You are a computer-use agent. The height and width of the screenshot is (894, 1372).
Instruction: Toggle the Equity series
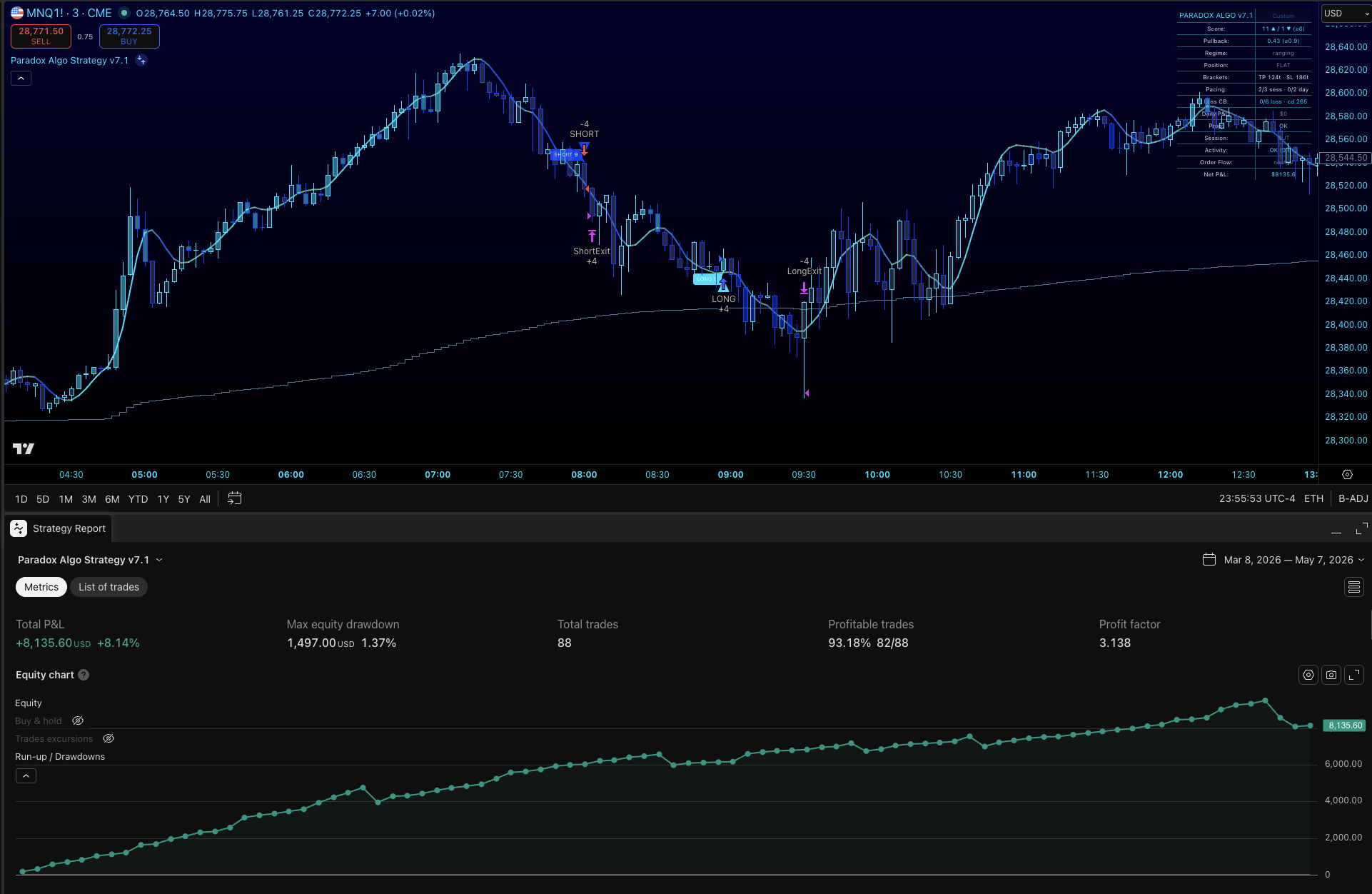pyautogui.click(x=29, y=703)
